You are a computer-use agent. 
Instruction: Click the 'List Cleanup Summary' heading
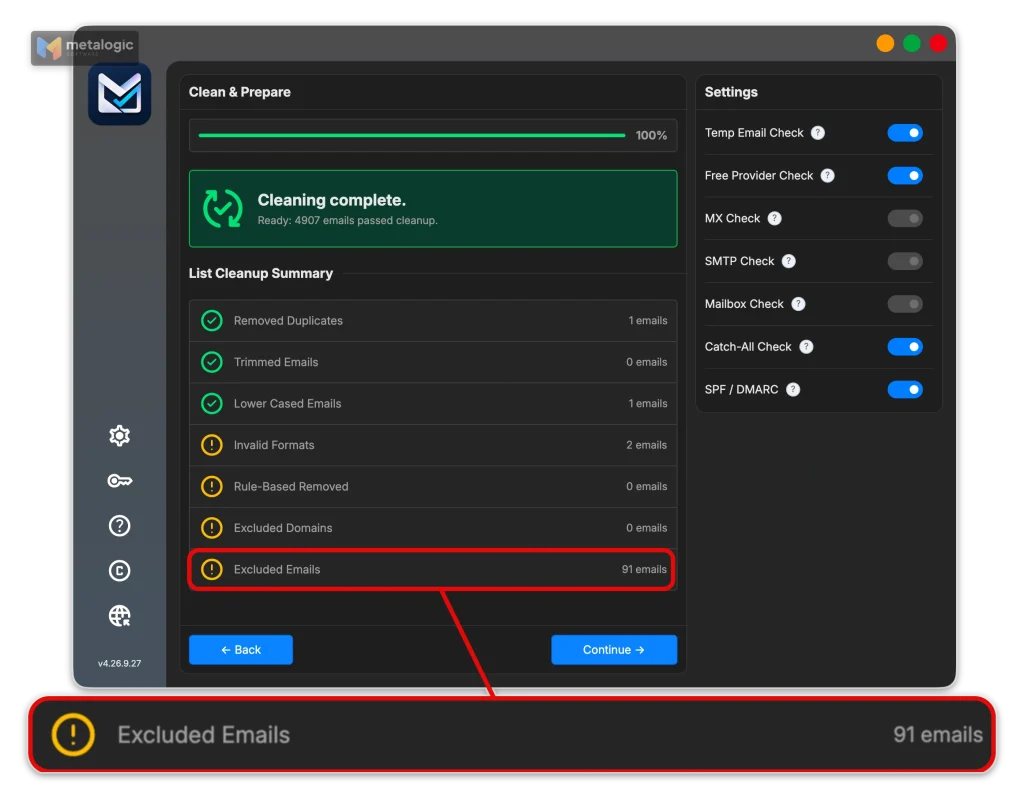pyautogui.click(x=261, y=274)
